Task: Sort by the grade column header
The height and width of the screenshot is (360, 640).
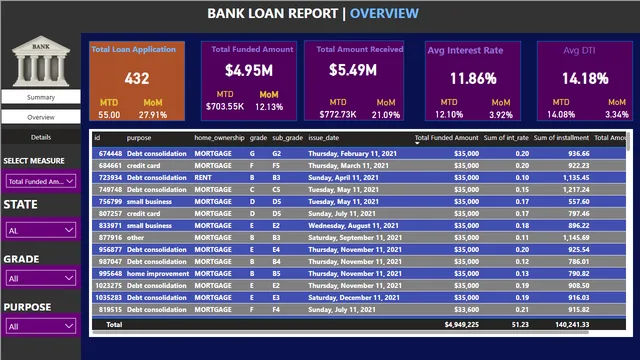Action: [x=258, y=138]
